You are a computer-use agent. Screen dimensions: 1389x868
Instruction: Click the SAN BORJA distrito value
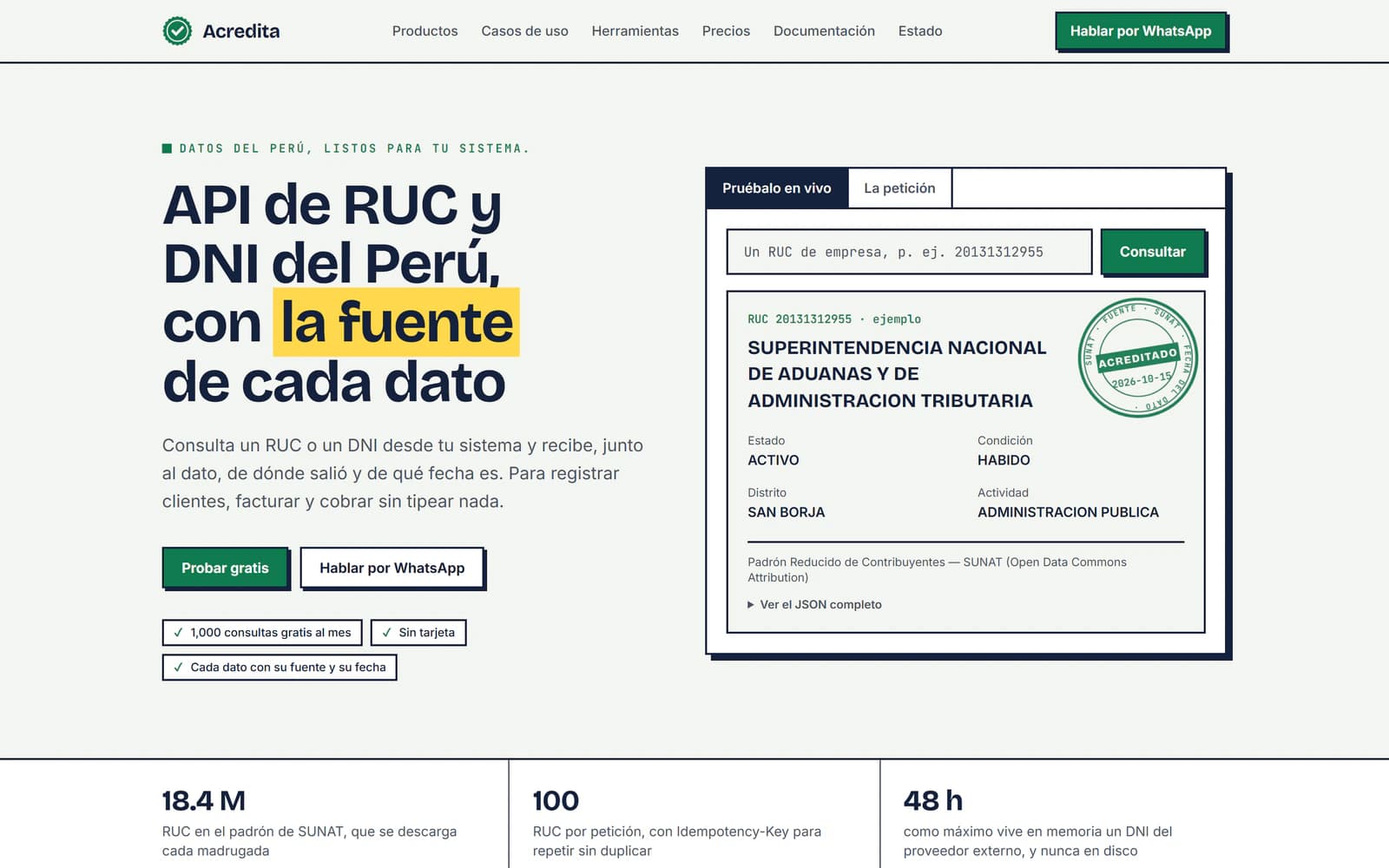787,512
